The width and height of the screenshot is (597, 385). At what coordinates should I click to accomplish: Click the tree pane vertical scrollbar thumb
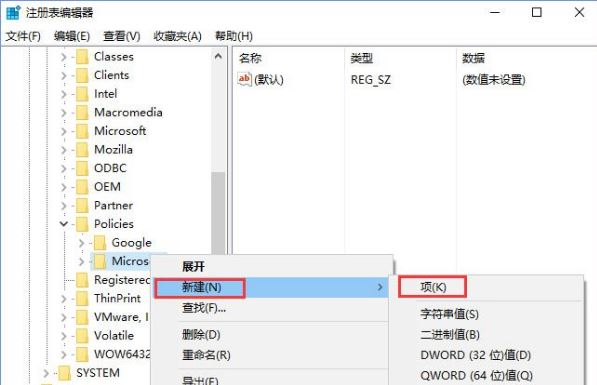(218, 213)
